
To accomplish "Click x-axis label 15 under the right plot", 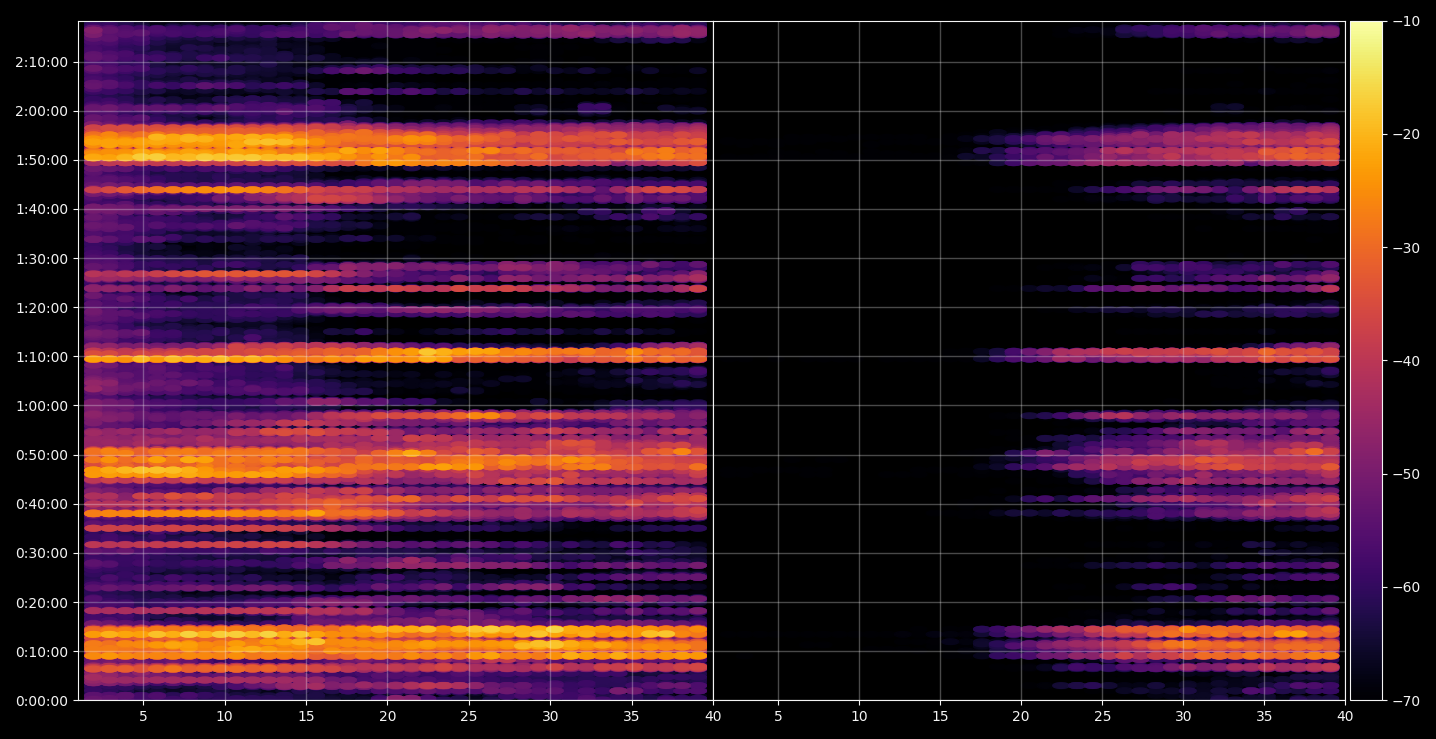I will [x=940, y=716].
